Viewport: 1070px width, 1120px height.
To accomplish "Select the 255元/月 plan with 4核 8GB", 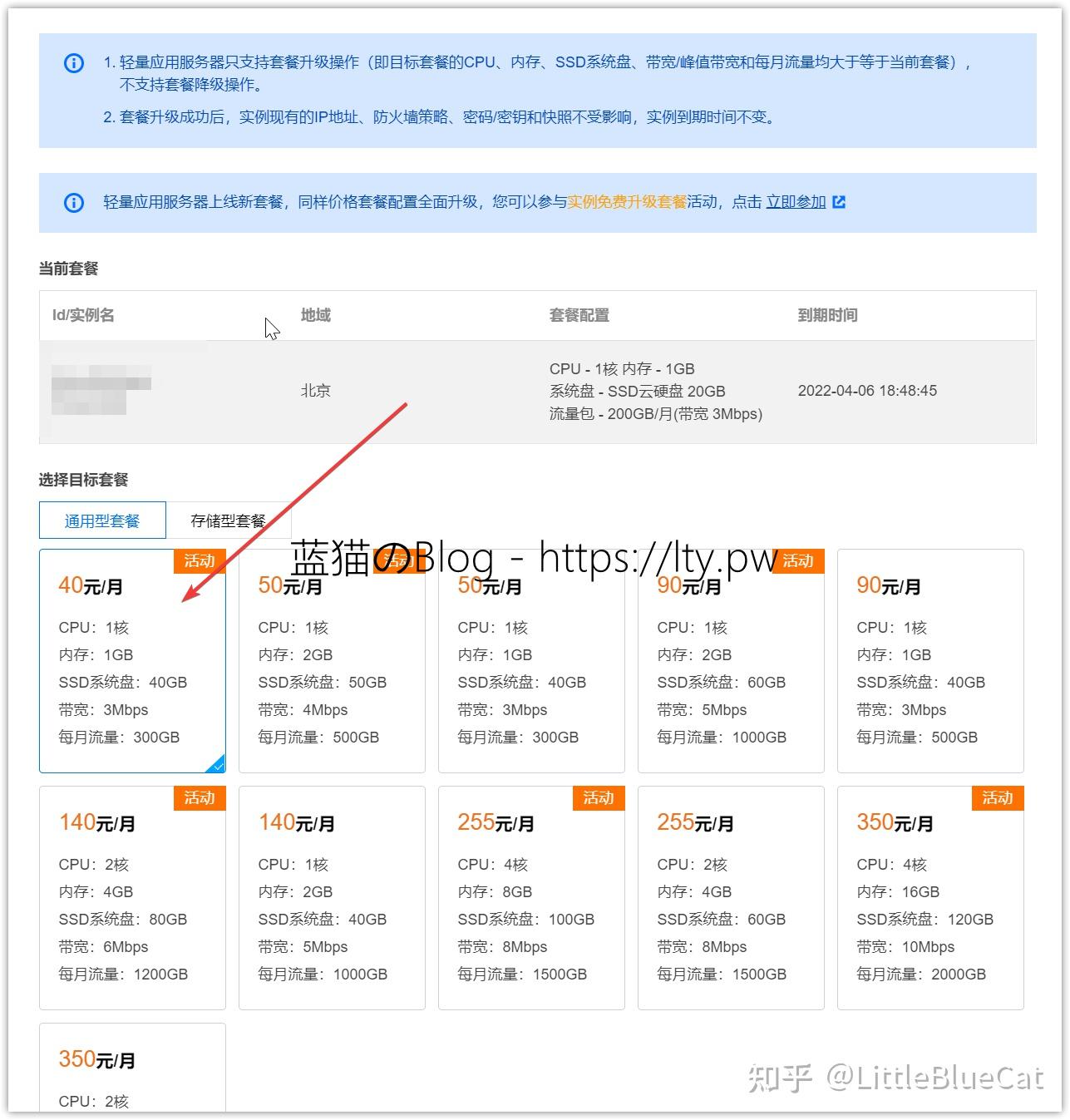I will tap(531, 898).
